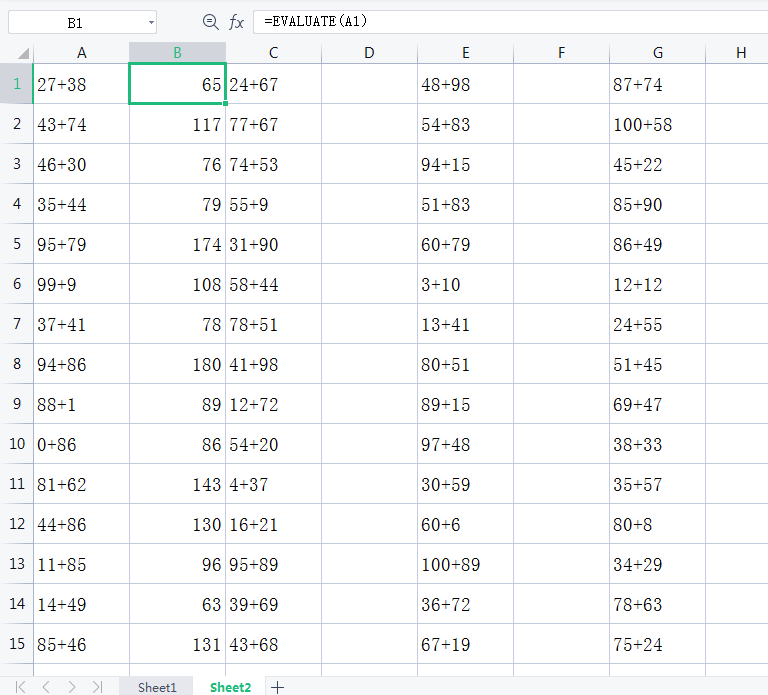
Task: Go to next sheet with arrow
Action: [x=72, y=687]
